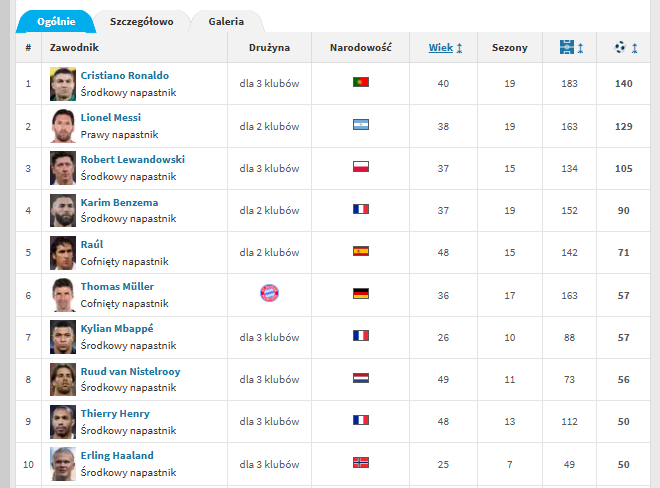The width and height of the screenshot is (660, 488).
Task: Go to Karim Benzema's player page
Action: click(119, 202)
